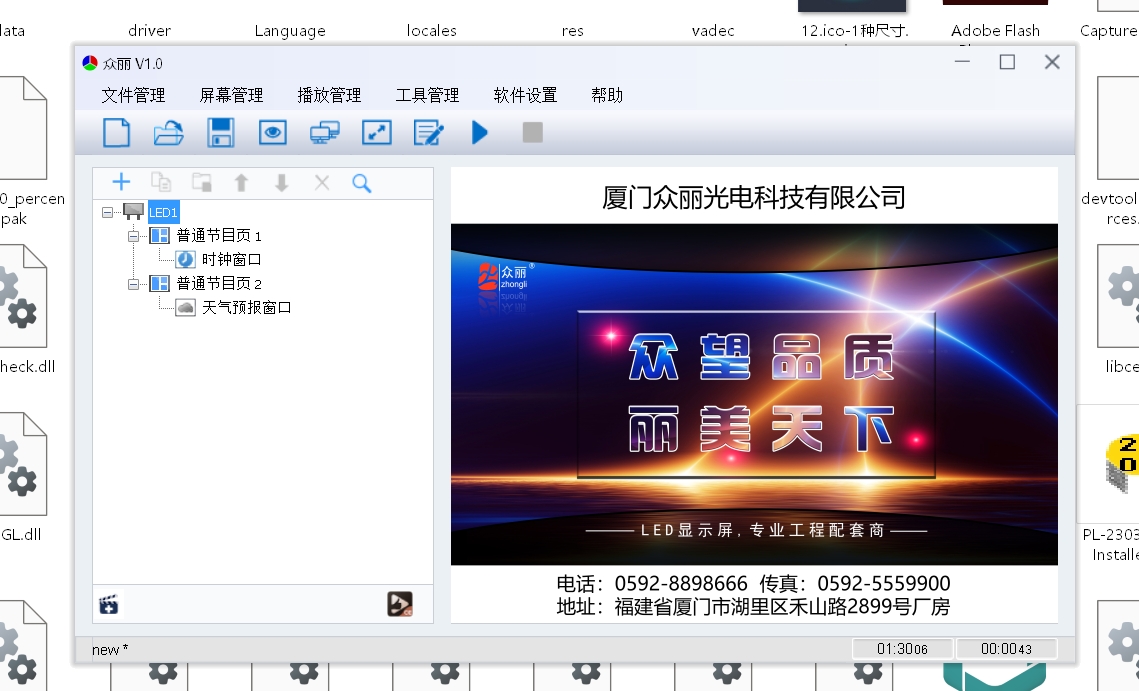Screen dimensions: 1139x691
Task: Click the paste icon above the tree
Action: point(202,182)
